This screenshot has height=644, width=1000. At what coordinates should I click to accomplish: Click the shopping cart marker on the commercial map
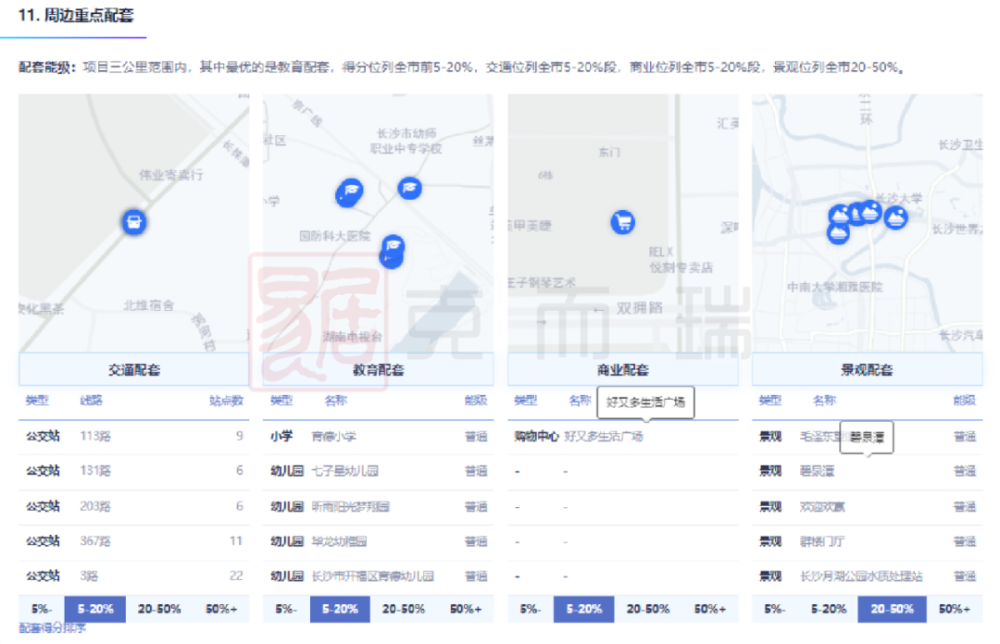point(624,222)
